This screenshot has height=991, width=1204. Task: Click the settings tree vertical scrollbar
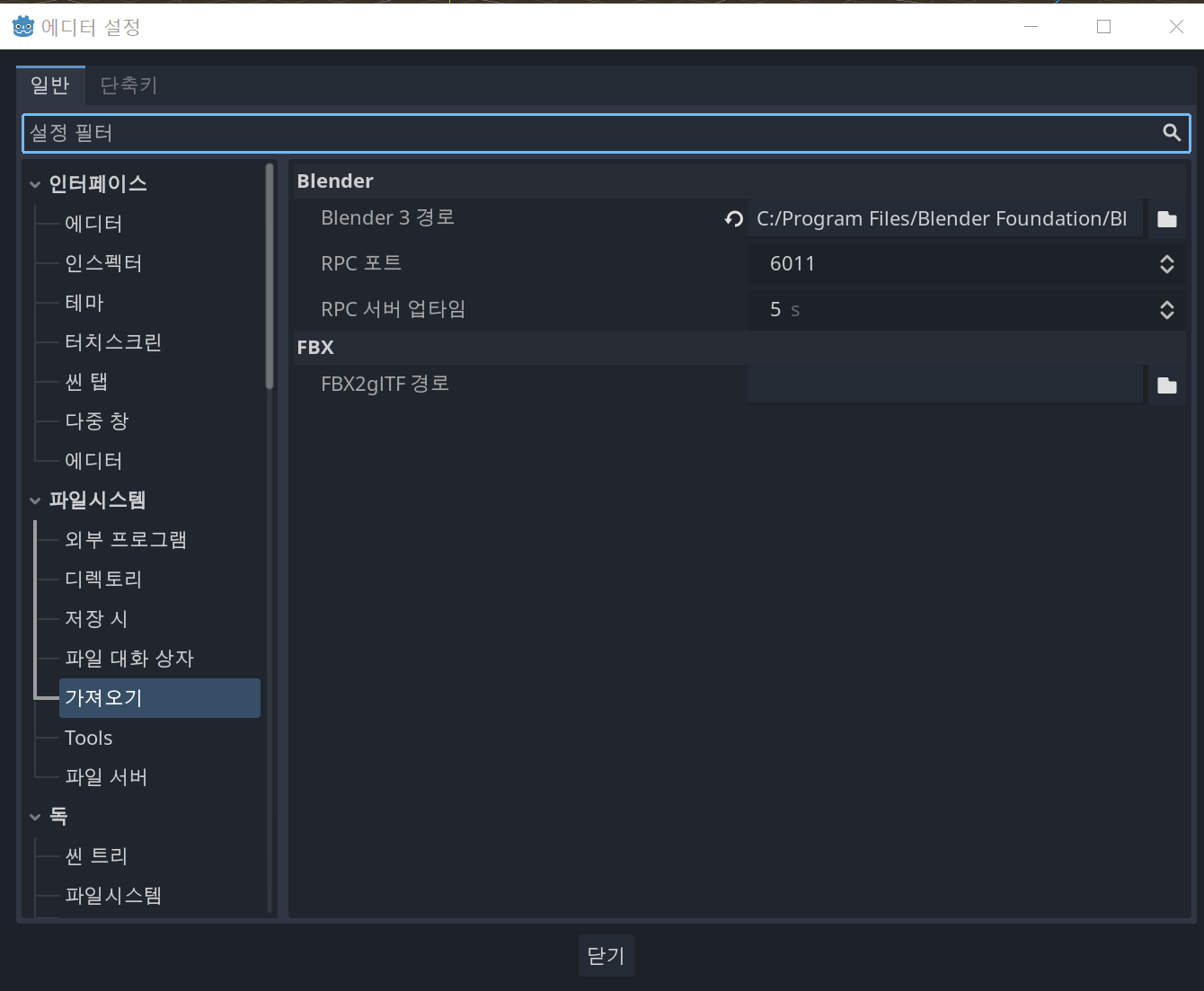click(x=270, y=277)
